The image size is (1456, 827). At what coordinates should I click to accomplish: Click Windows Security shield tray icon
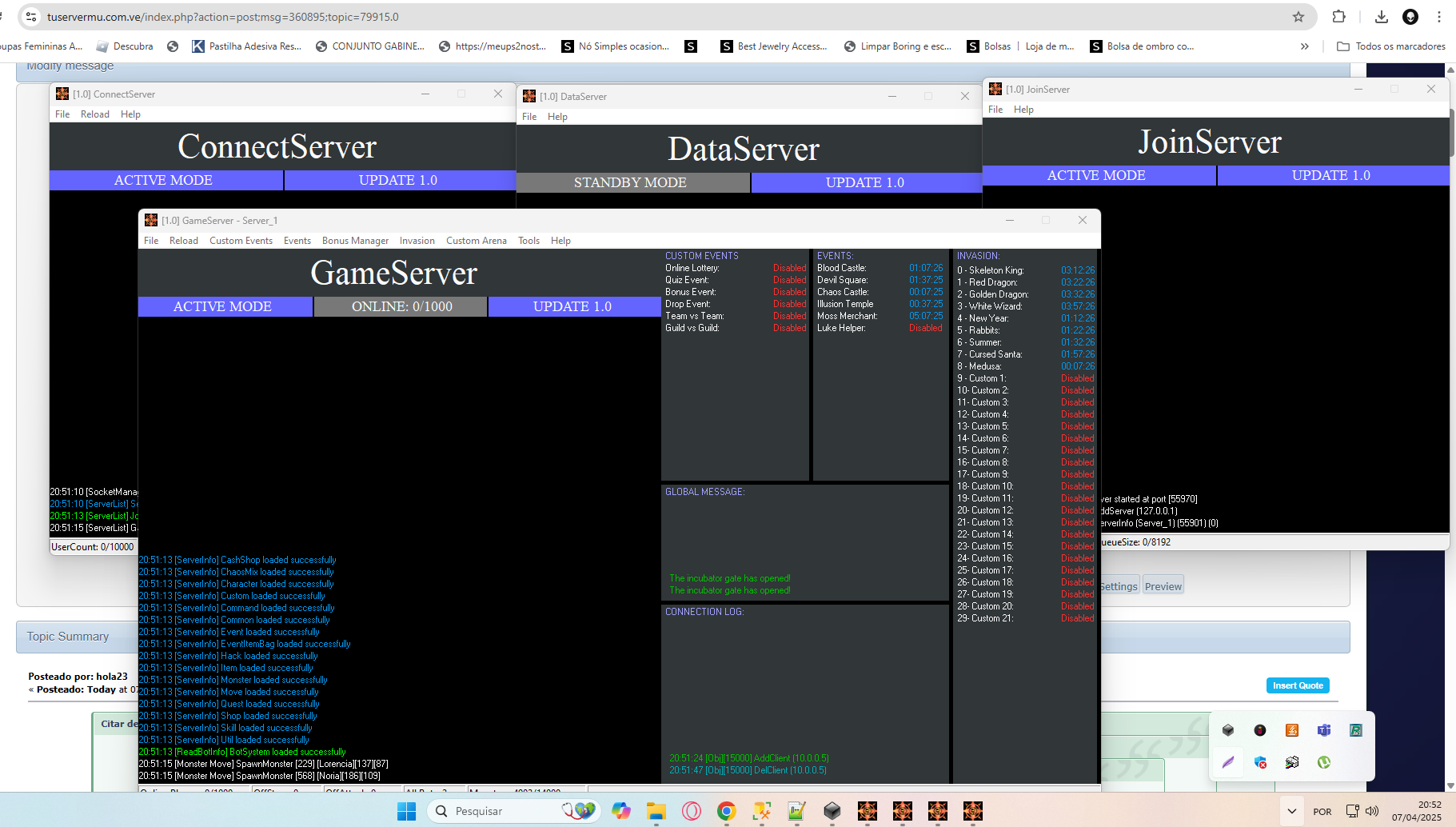tap(1260, 762)
